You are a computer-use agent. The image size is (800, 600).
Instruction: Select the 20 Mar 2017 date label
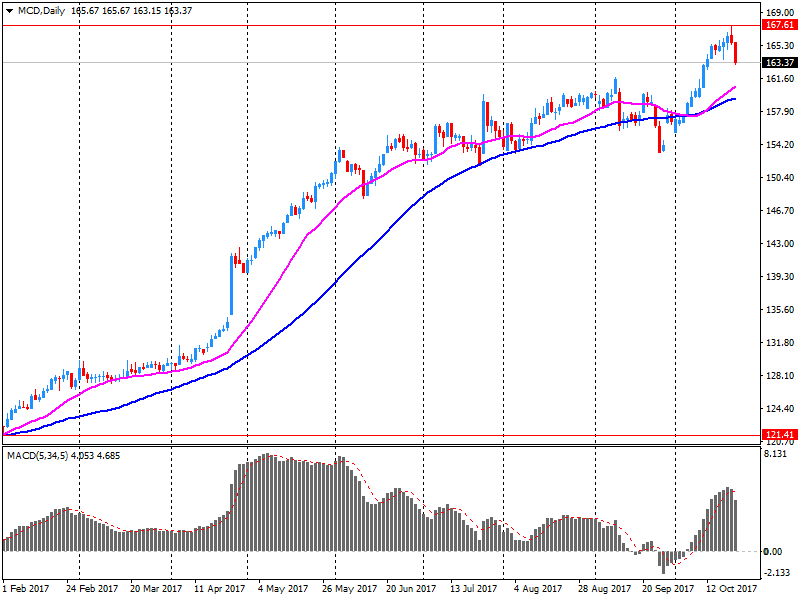[156, 588]
